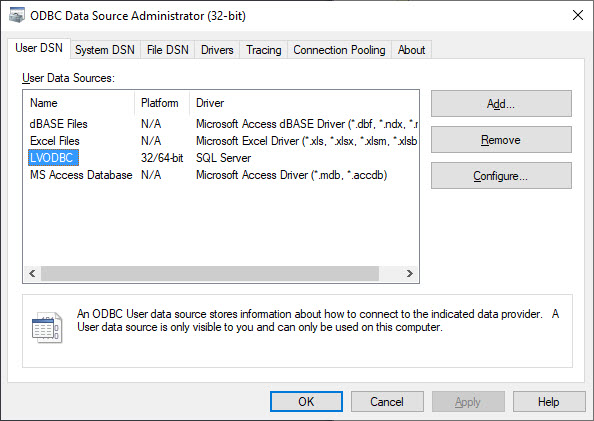The width and height of the screenshot is (594, 421).
Task: Open the File DSN tab
Action: pos(167,50)
